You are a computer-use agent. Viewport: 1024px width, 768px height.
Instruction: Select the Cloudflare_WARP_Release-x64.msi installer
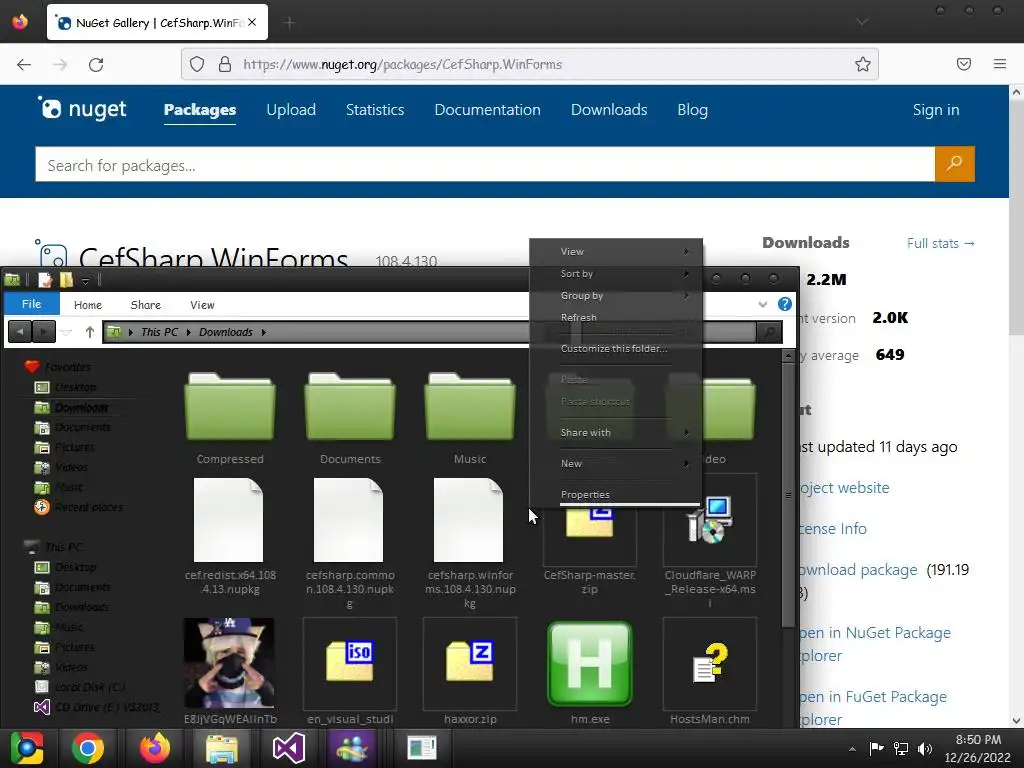710,542
